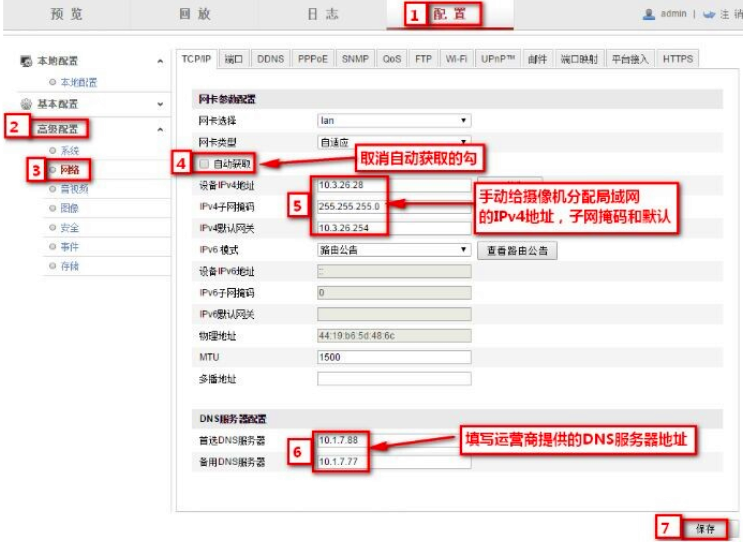Click the 网卡参数配置 section heading

(227, 99)
